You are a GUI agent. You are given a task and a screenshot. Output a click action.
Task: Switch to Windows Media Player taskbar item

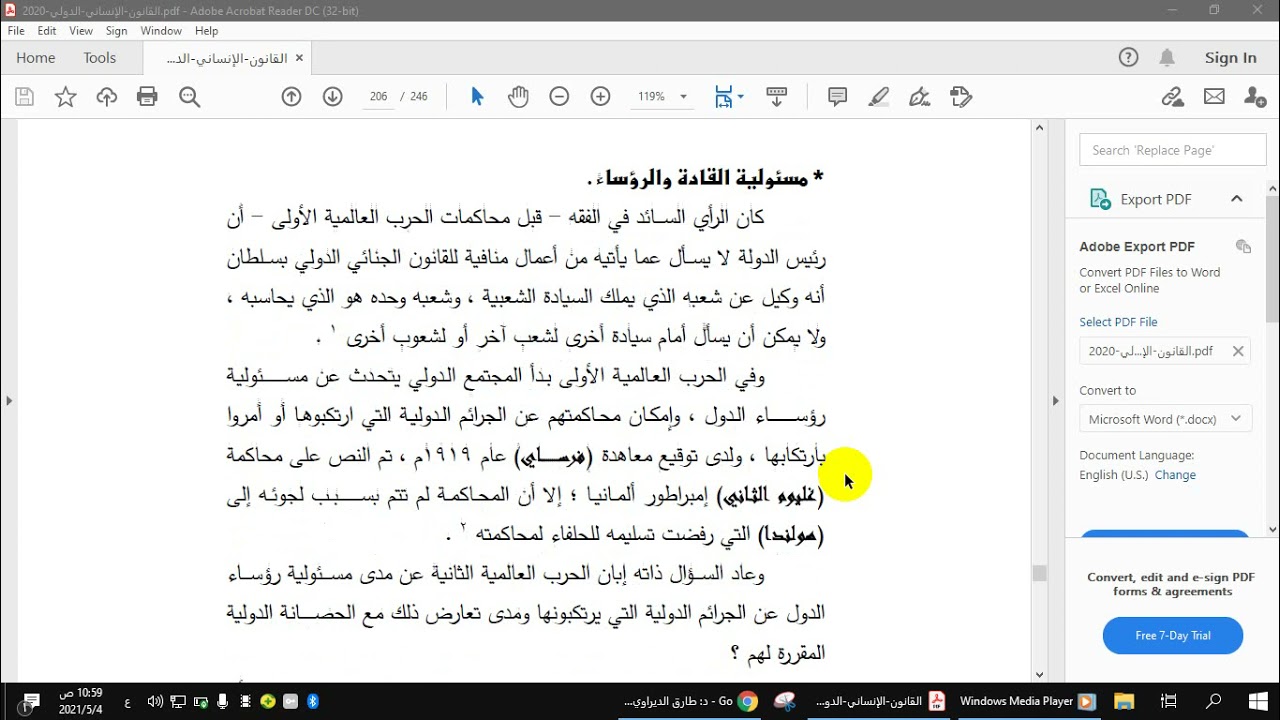point(1027,701)
